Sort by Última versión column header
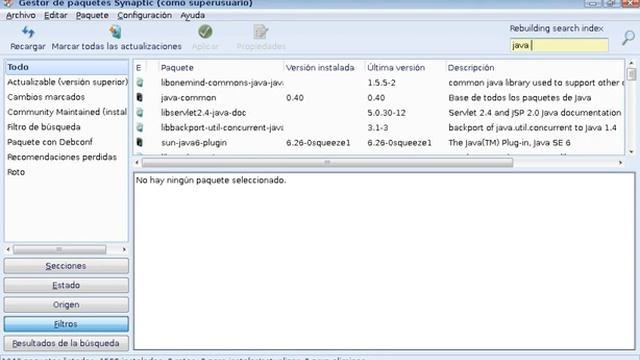The height and width of the screenshot is (360, 640). [x=405, y=68]
